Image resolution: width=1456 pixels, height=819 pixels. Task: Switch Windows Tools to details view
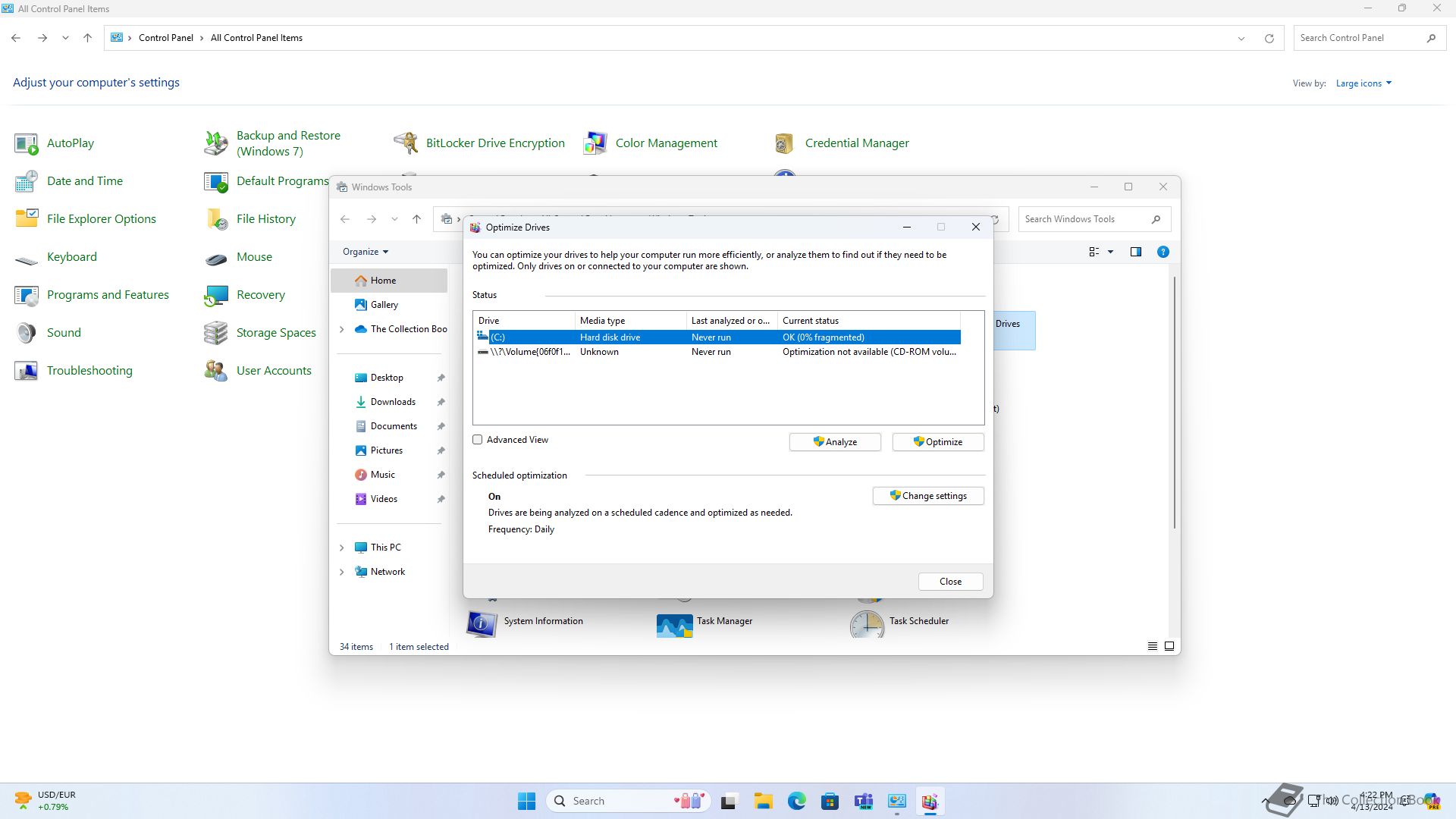click(x=1152, y=646)
